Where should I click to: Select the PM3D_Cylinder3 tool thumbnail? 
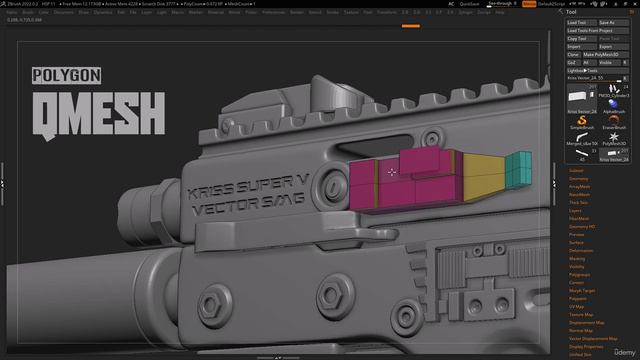tap(613, 91)
